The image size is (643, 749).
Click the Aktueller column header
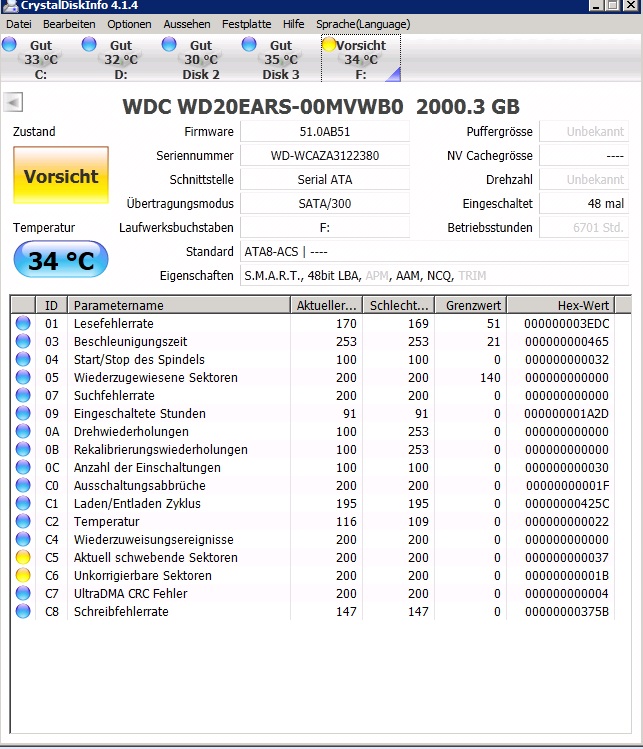click(x=327, y=305)
